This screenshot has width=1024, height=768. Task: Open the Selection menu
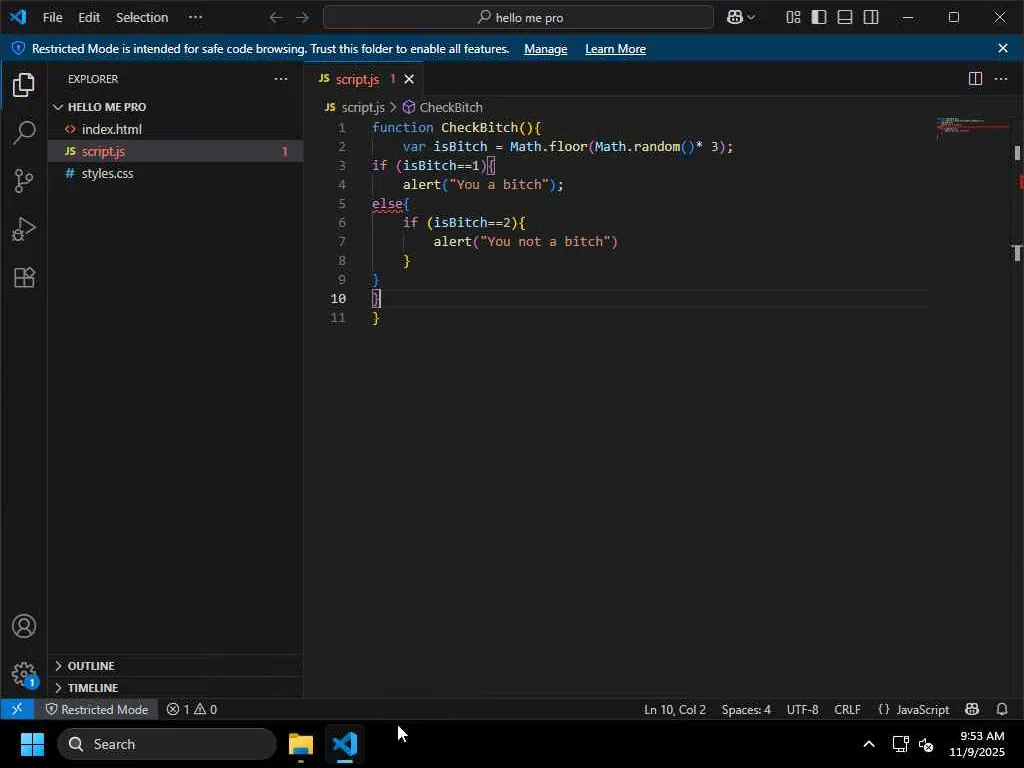pos(142,17)
